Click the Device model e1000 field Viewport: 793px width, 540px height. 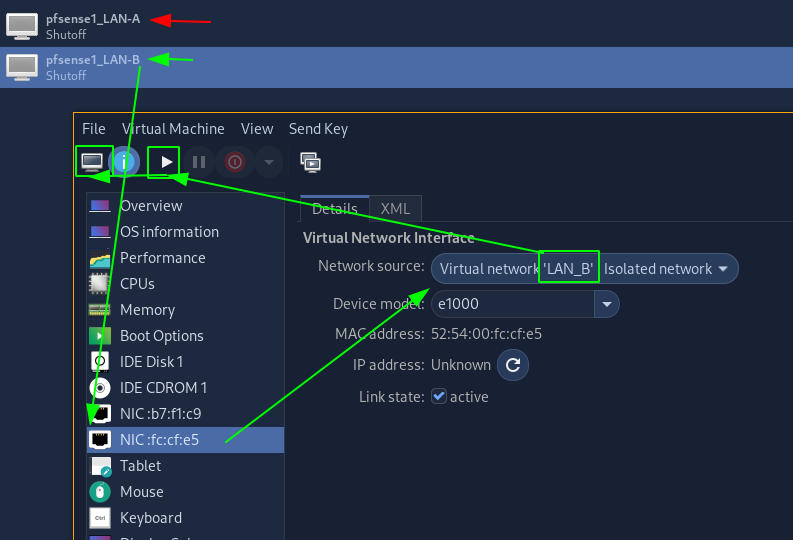coord(513,304)
